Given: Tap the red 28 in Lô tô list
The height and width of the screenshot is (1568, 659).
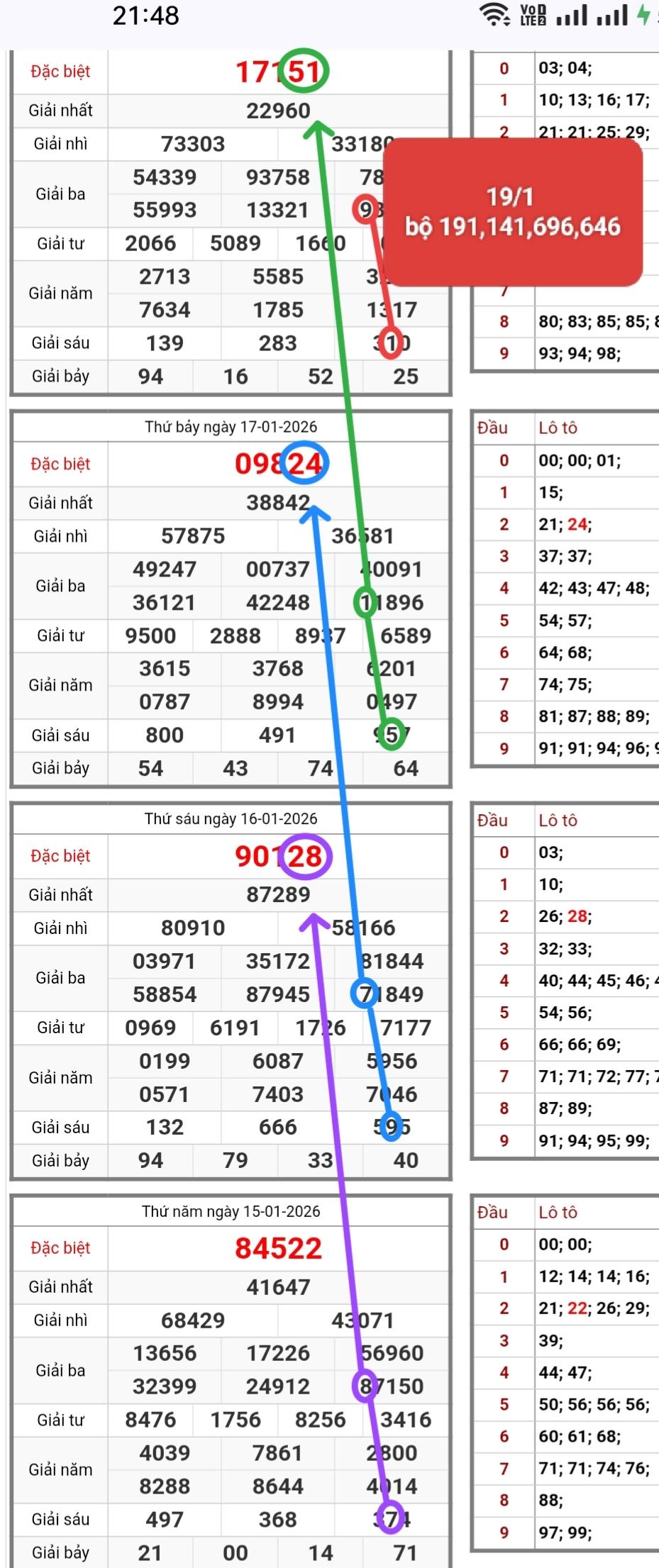Looking at the screenshot, I should click(577, 916).
